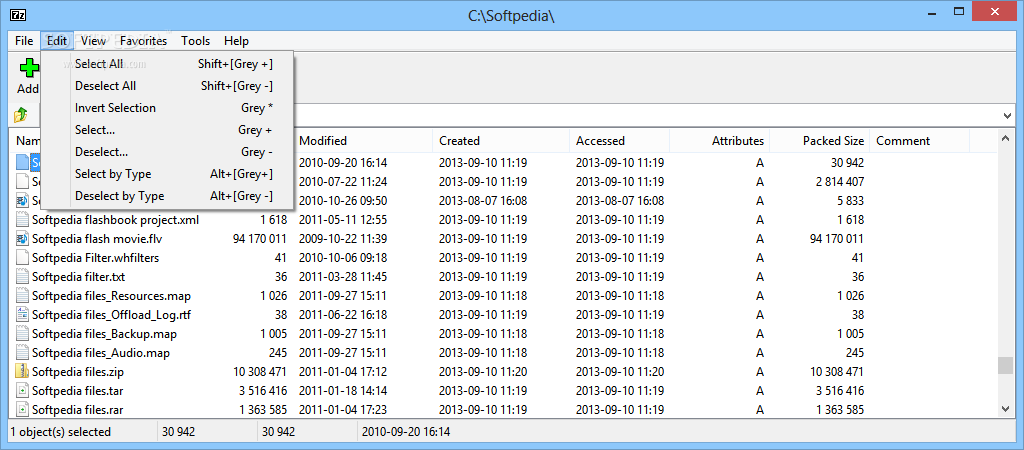Choose Deselect by Type entry
Viewport: 1024px width, 450px height.
[168, 196]
